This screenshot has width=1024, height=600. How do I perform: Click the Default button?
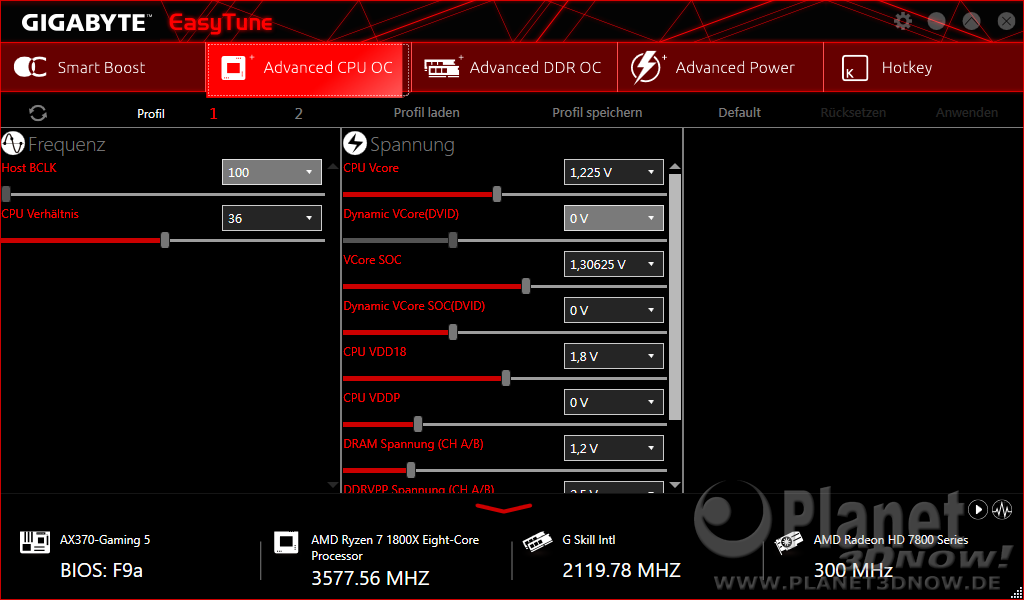point(739,112)
